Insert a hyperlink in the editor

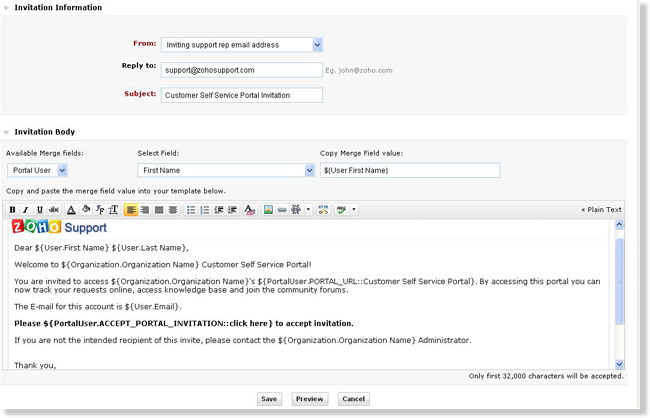click(281, 210)
